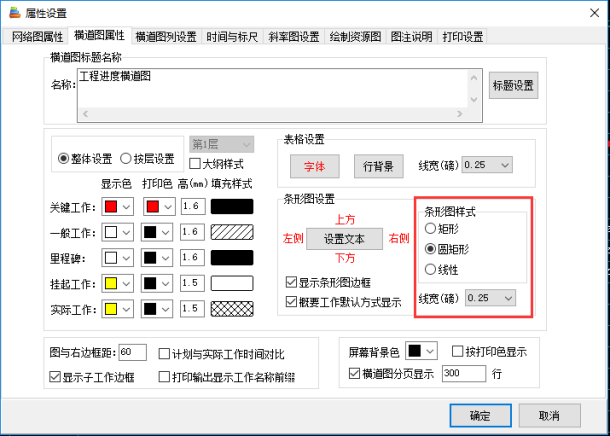Click the yellow 挂起工作 display color swatch
Viewport: 610px width, 436px height.
tap(110, 284)
